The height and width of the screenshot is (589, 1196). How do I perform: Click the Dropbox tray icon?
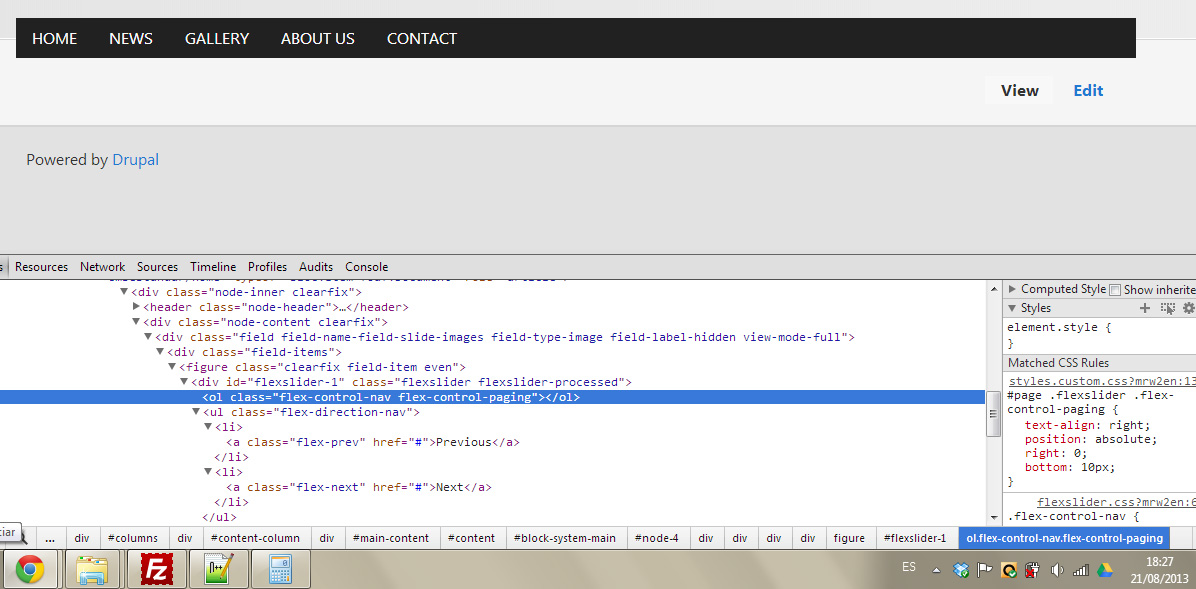(961, 570)
